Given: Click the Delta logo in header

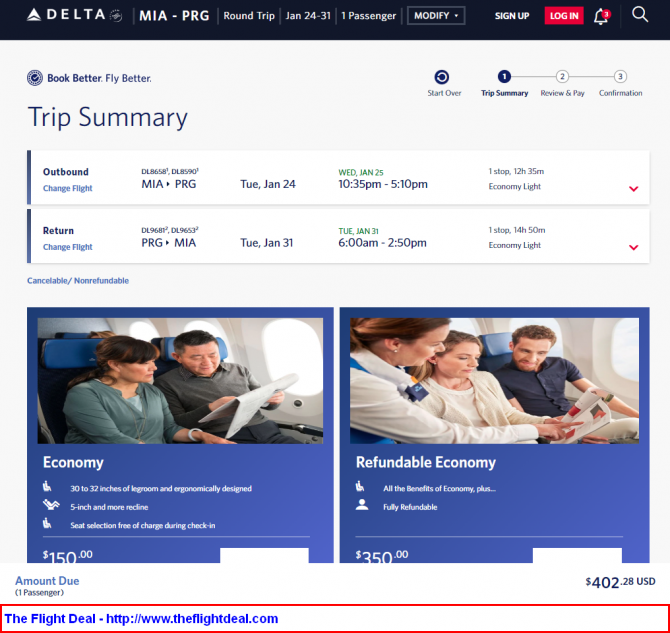Looking at the screenshot, I should pos(74,15).
